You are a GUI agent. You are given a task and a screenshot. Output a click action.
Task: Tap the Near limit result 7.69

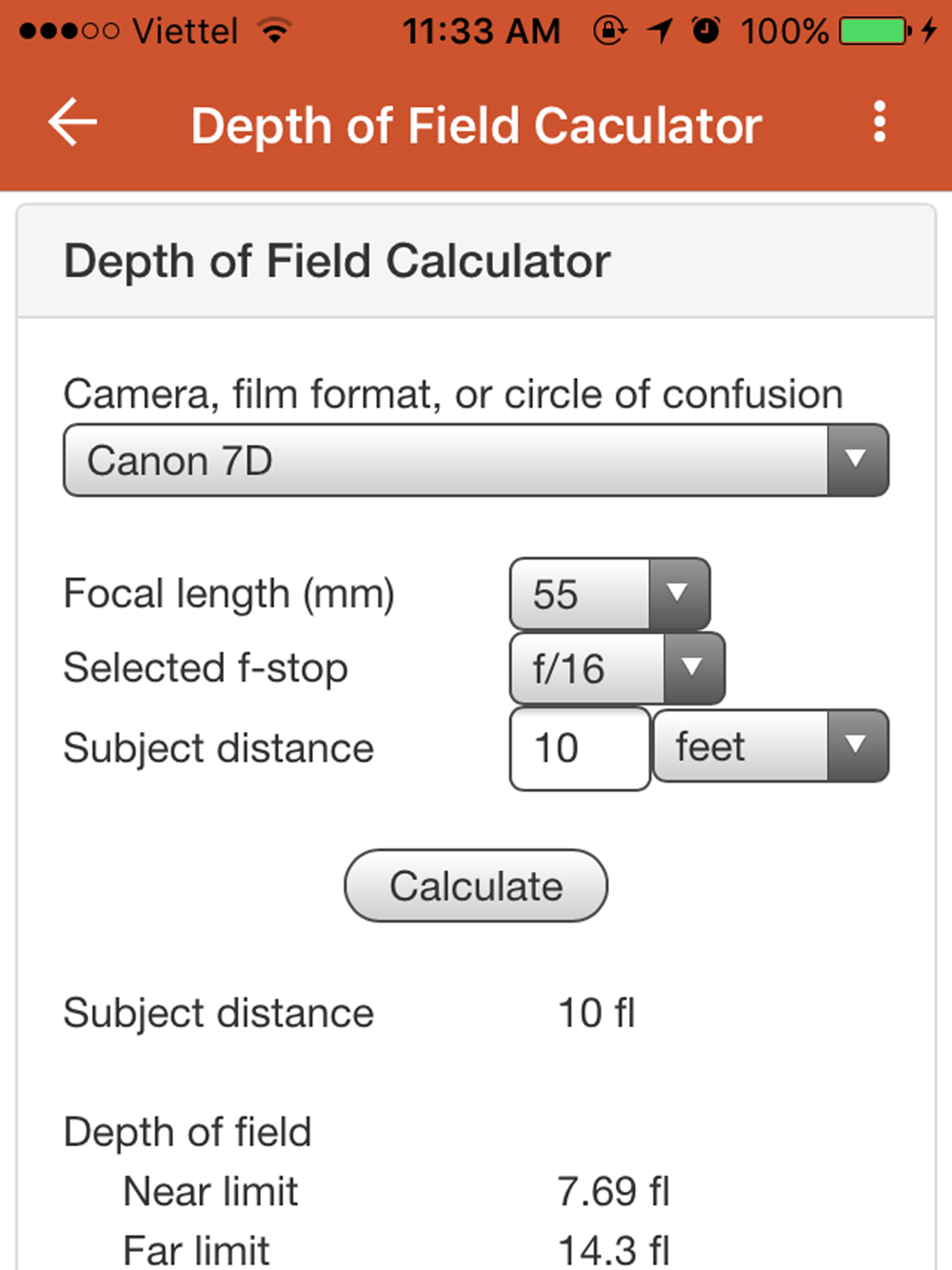614,1191
